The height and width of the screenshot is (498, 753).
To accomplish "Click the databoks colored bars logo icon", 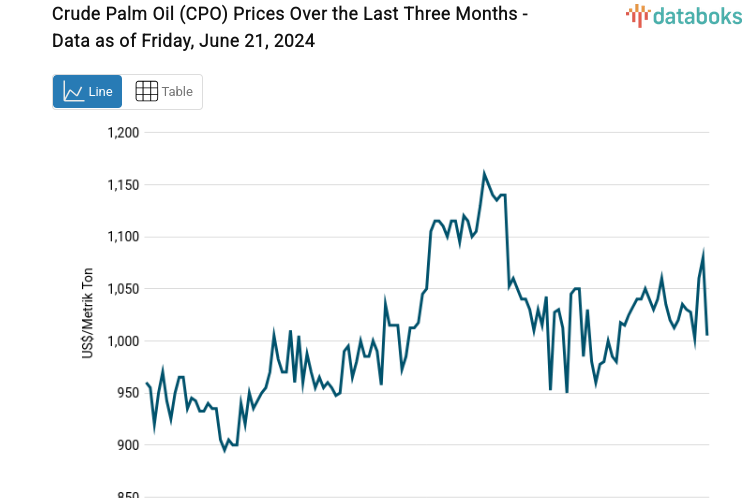I will pyautogui.click(x=637, y=15).
